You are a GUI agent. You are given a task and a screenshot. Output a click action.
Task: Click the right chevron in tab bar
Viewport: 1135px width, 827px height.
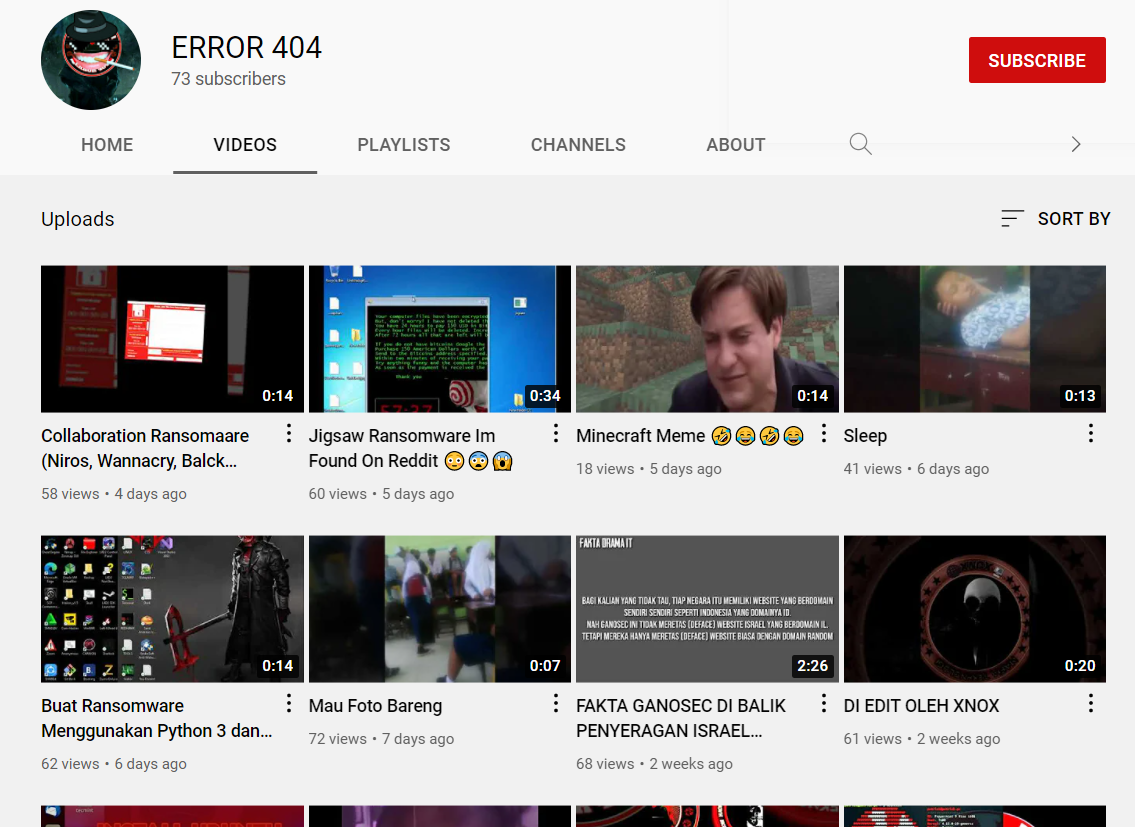[x=1076, y=144]
